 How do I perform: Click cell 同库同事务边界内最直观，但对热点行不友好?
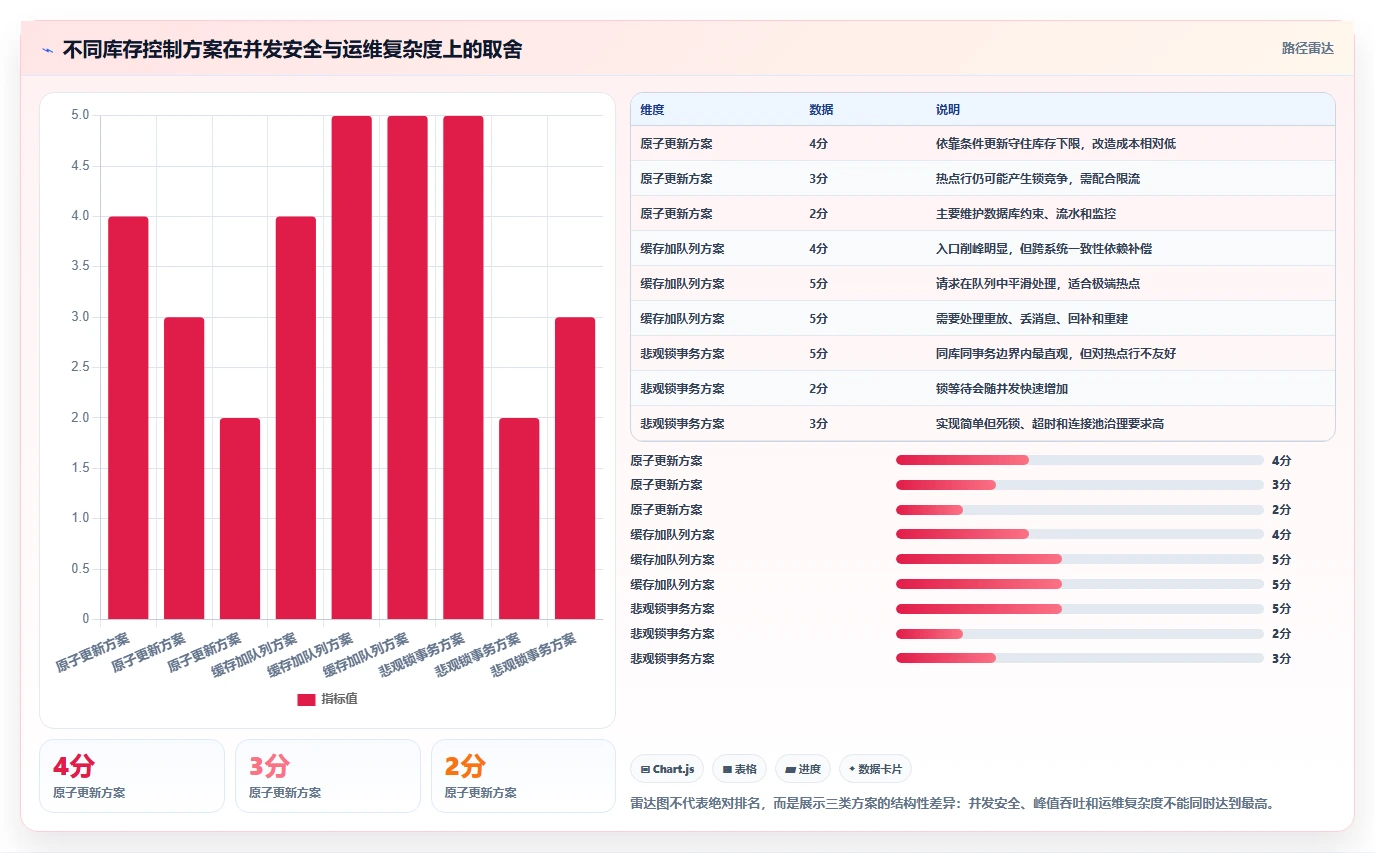pos(1056,354)
